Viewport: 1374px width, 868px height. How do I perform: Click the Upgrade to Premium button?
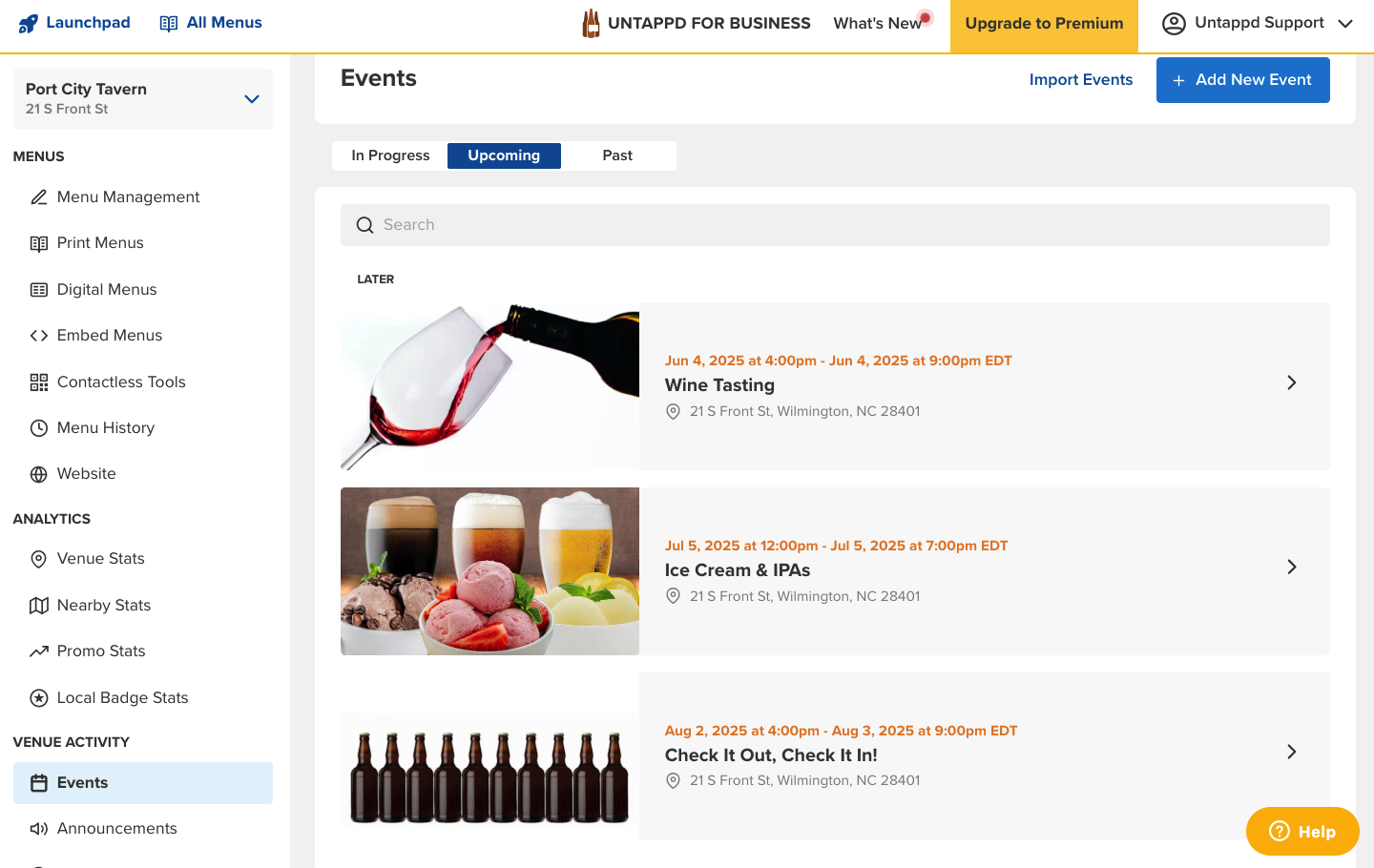click(1044, 24)
